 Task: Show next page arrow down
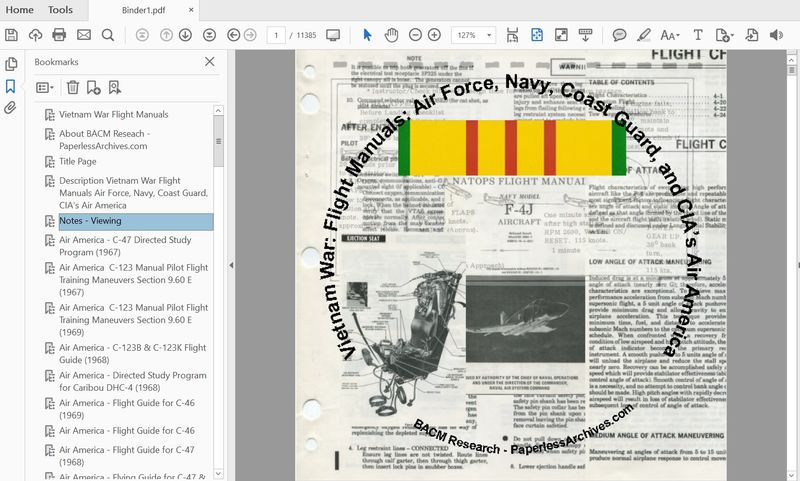pos(185,35)
